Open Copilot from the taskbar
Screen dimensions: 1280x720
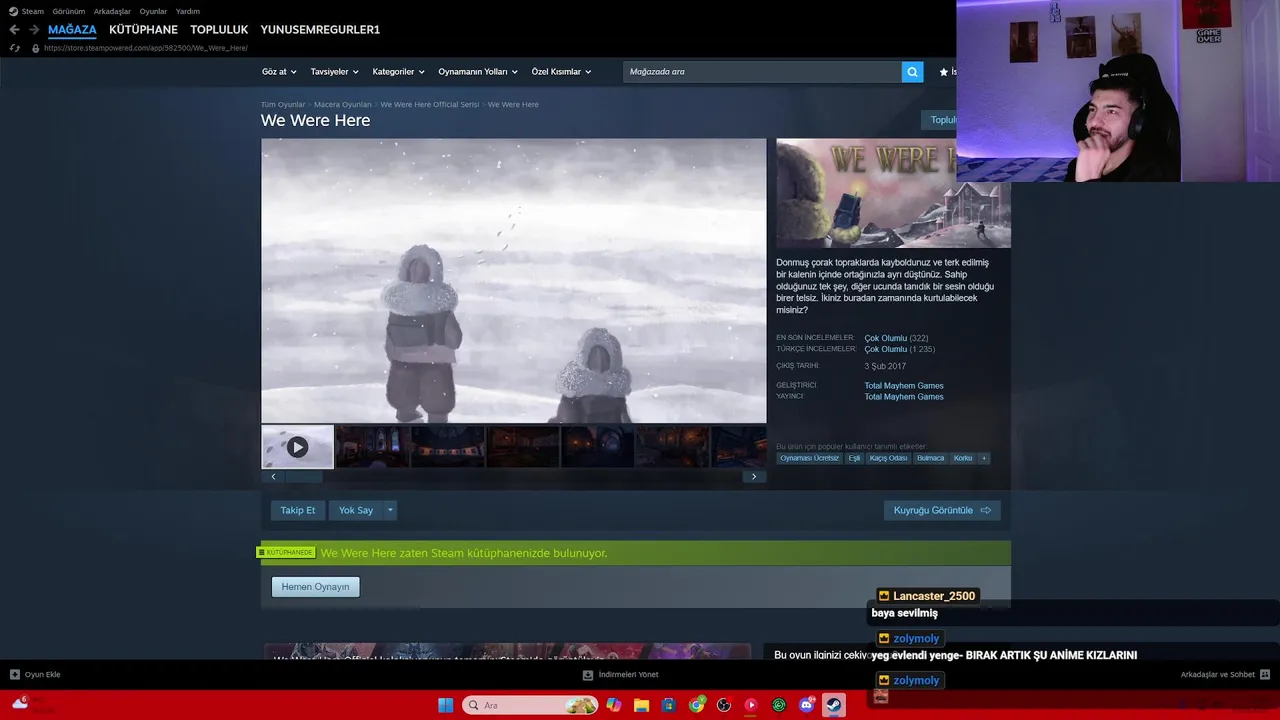pos(614,705)
